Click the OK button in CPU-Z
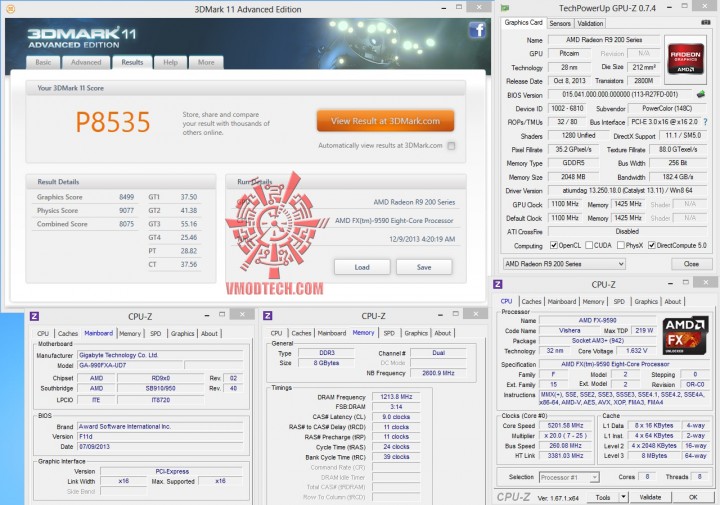 [693, 497]
